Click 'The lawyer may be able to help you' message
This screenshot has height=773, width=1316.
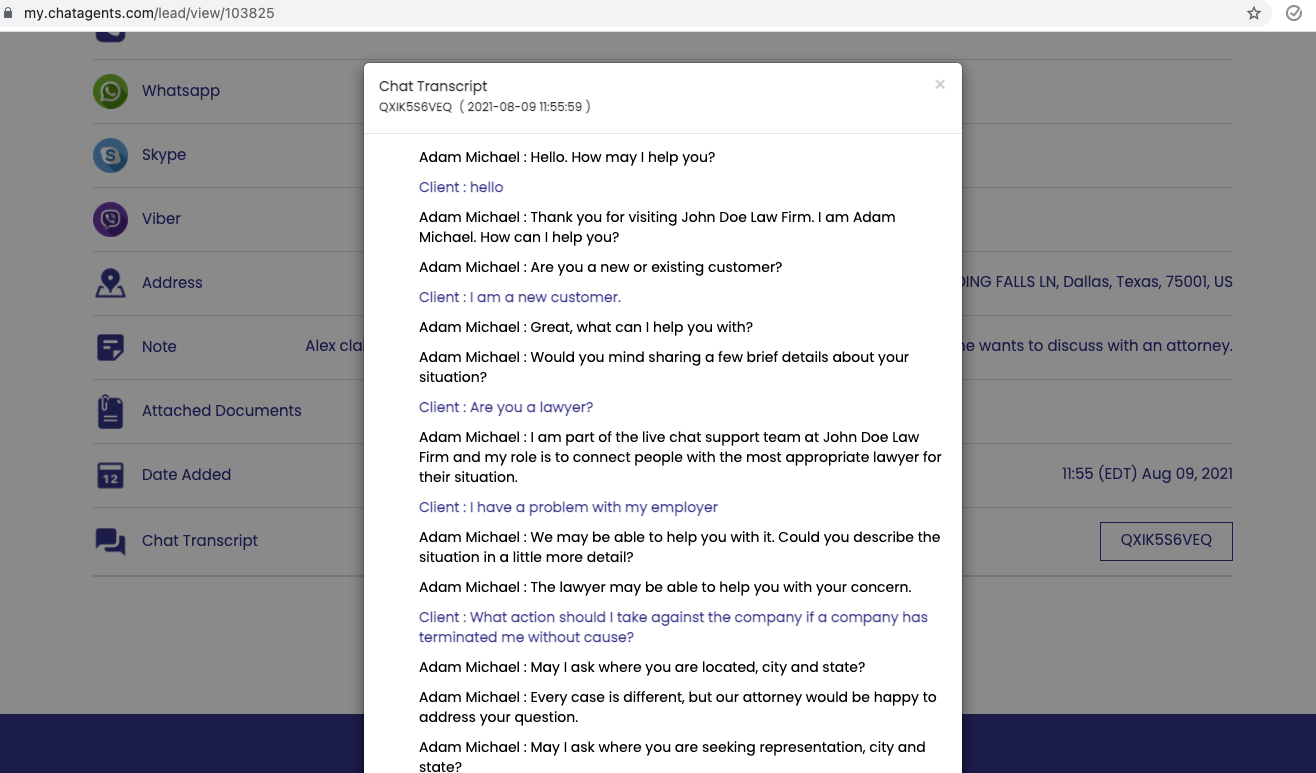tap(665, 587)
